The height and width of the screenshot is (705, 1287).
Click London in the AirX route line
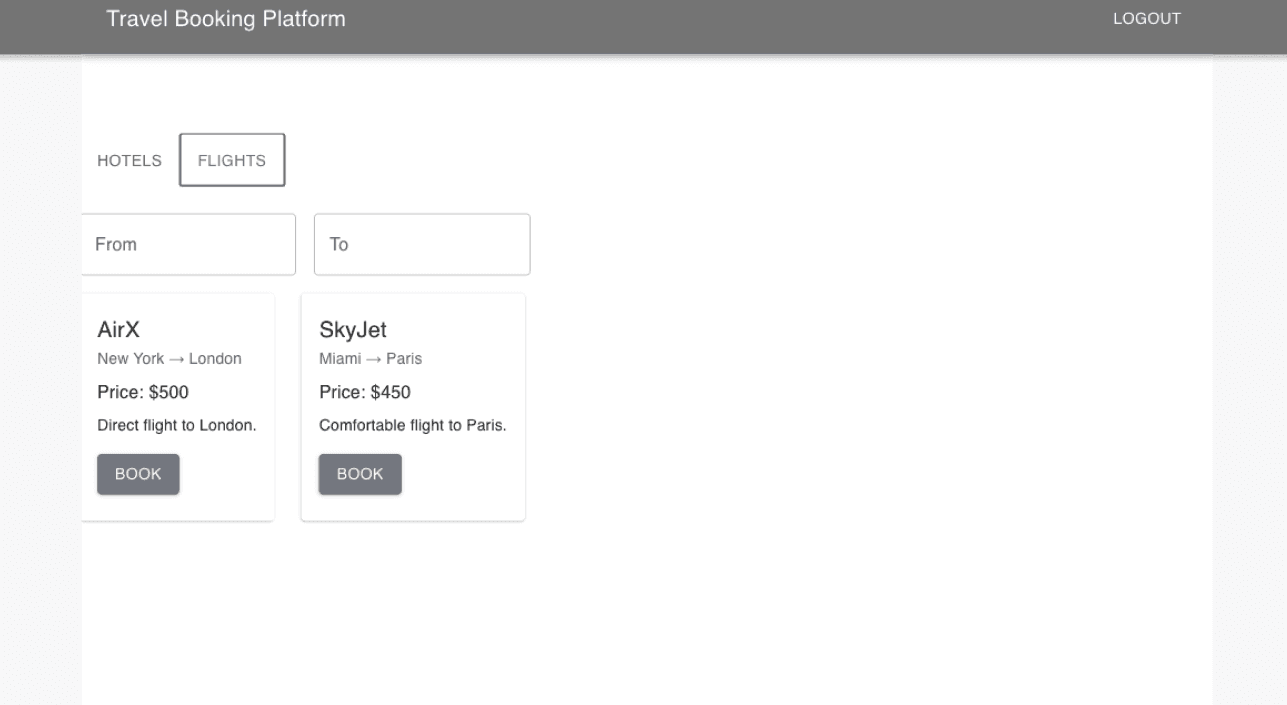coord(215,359)
